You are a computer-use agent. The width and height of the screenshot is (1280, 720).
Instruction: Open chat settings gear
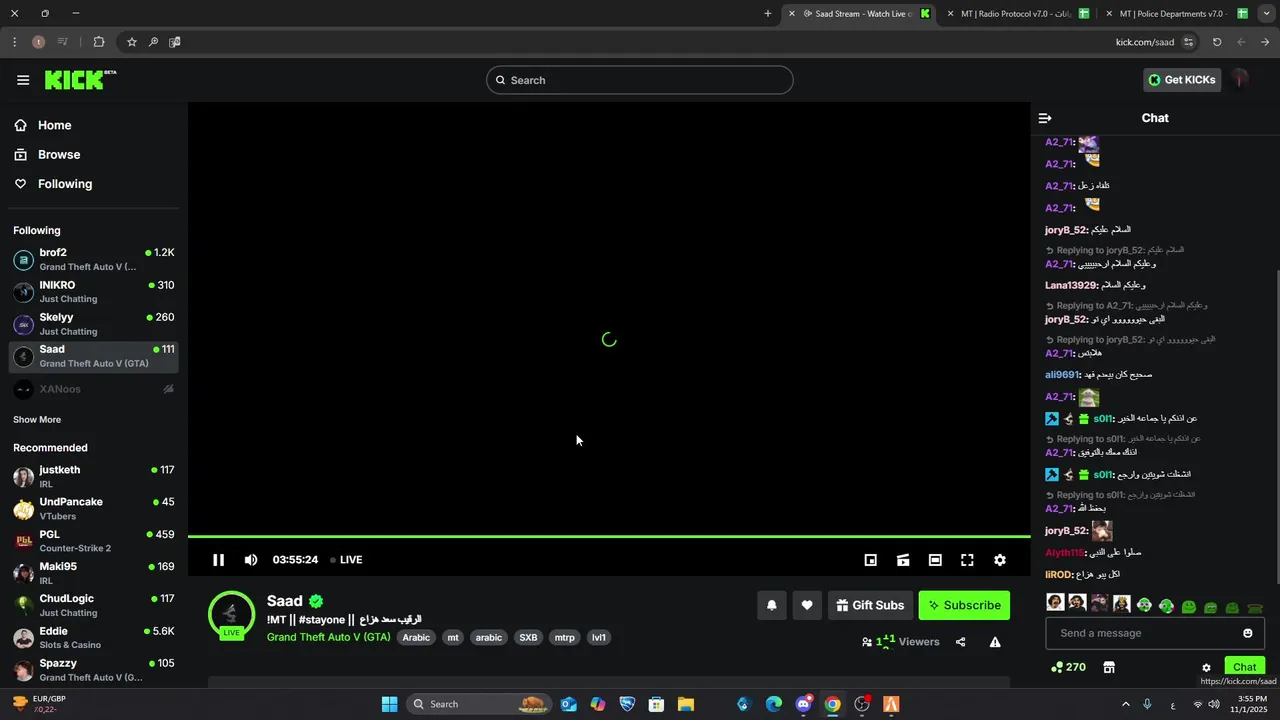coord(1206,667)
